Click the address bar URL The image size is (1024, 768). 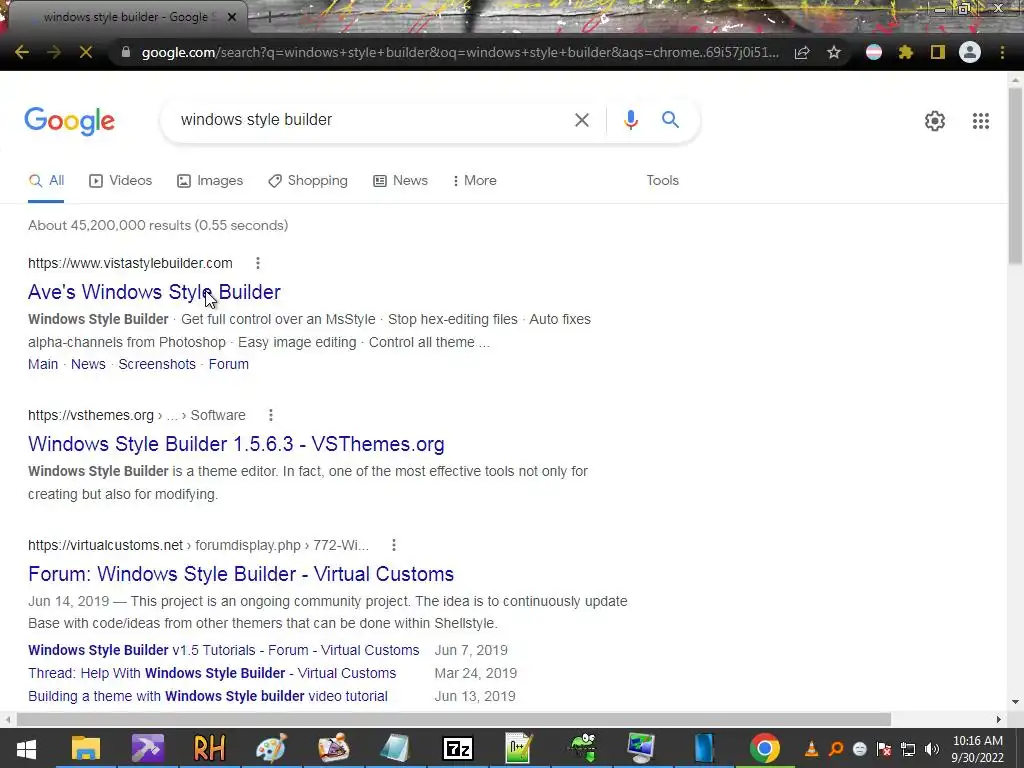coord(460,52)
